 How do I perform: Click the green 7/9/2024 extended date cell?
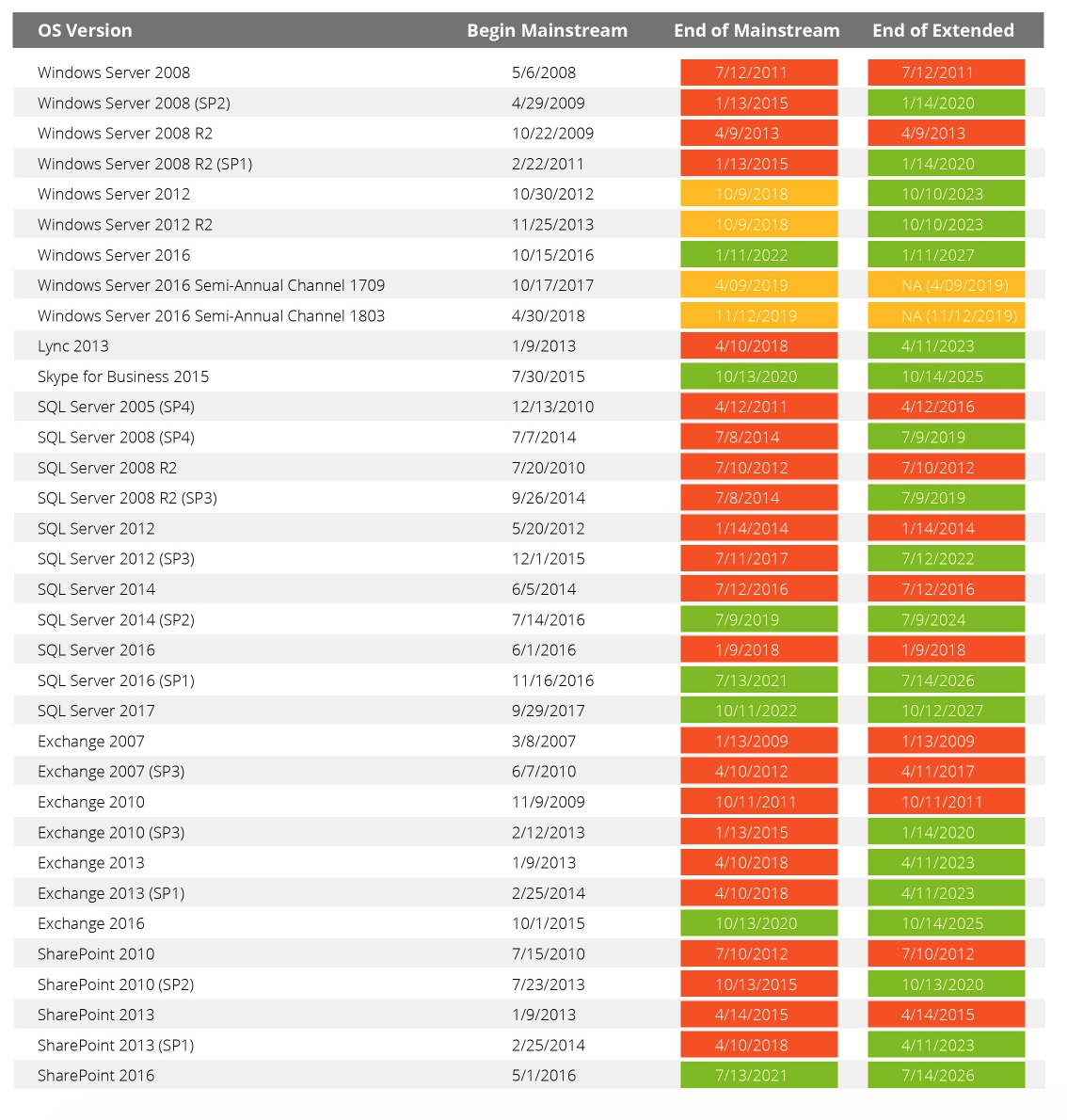[x=946, y=619]
